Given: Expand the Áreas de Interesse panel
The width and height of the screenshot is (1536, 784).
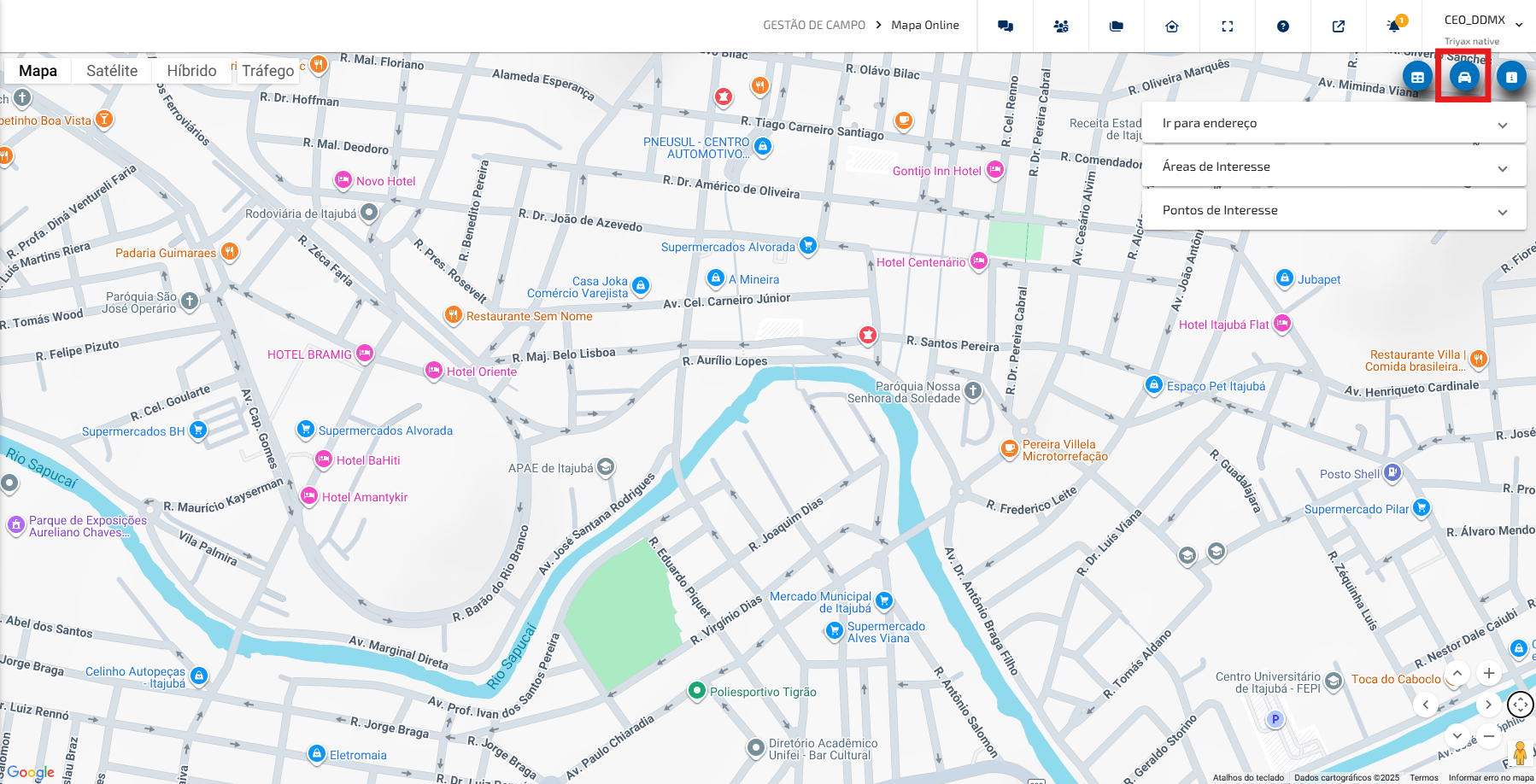Looking at the screenshot, I should 1334,167.
